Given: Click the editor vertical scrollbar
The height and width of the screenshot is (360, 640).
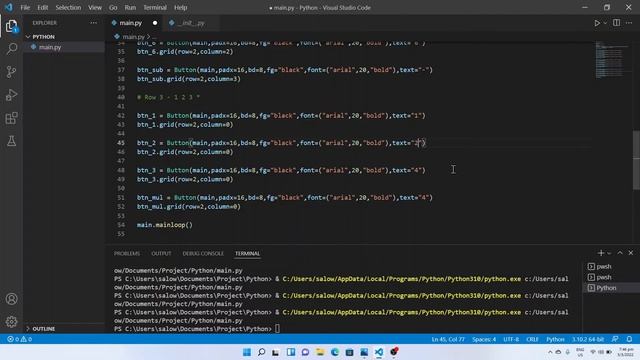Looking at the screenshot, I should [x=636, y=159].
